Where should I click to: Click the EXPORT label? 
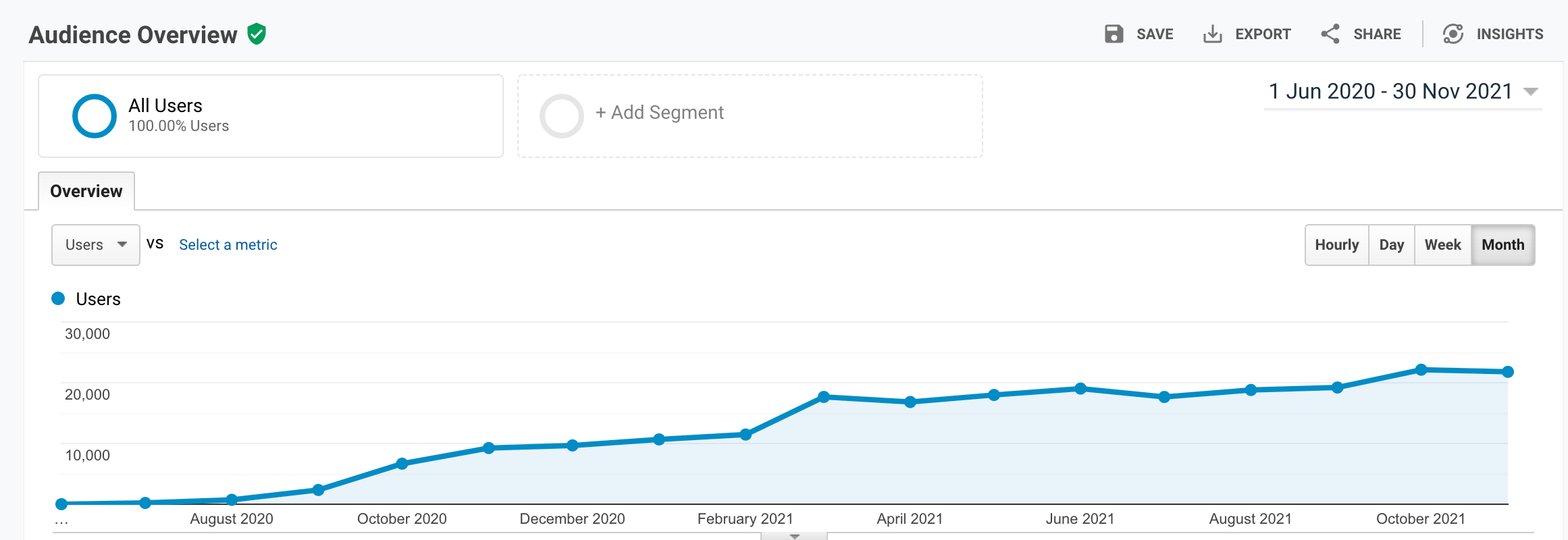(x=1263, y=34)
